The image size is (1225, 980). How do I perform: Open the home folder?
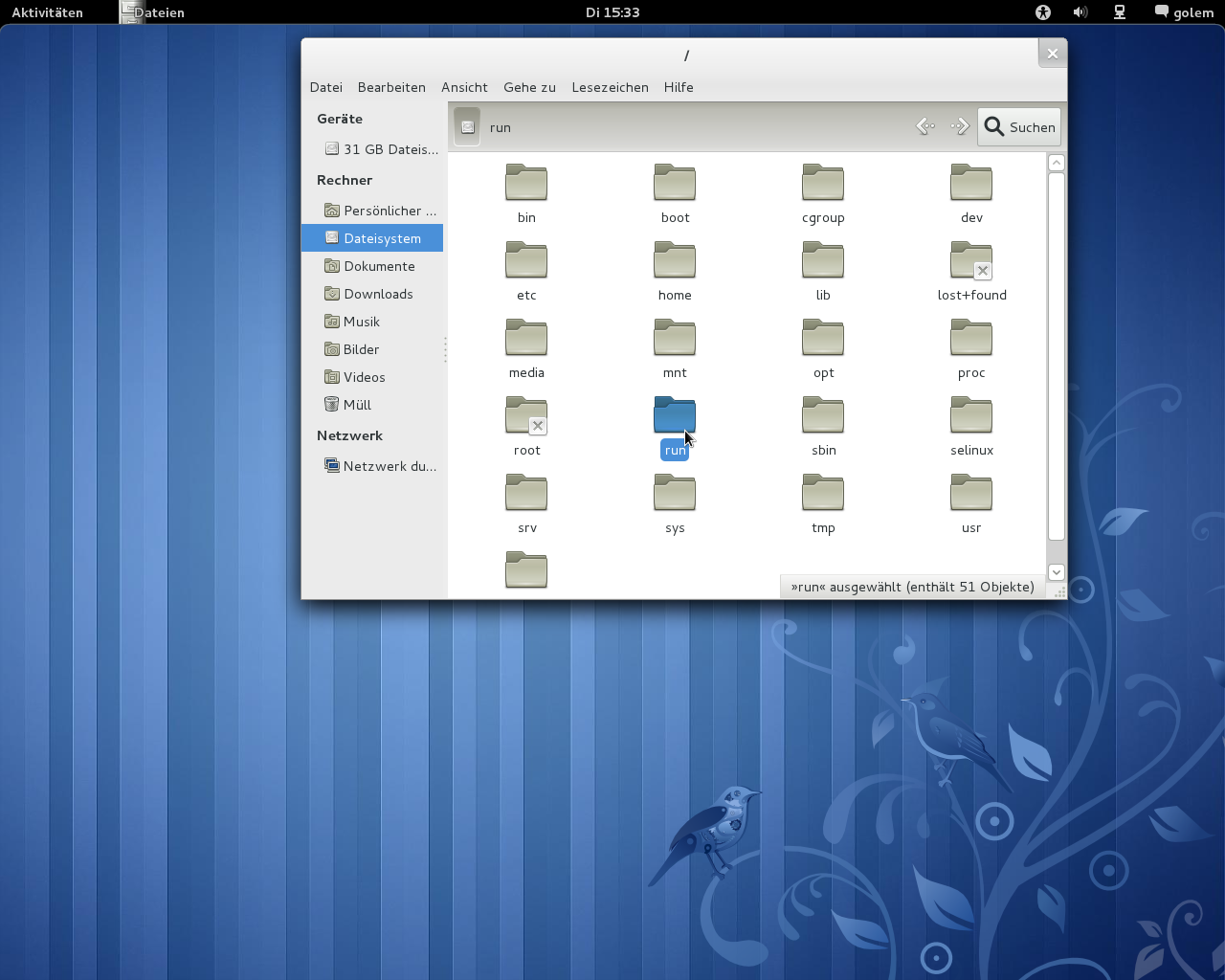(x=675, y=260)
